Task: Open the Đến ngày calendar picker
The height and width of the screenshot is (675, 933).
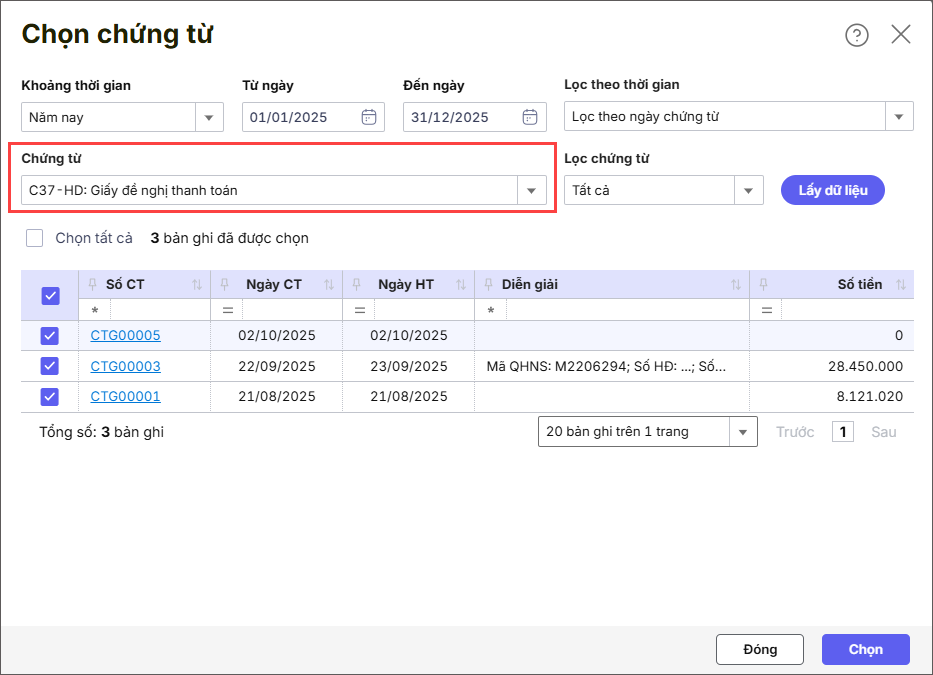Action: [530, 117]
